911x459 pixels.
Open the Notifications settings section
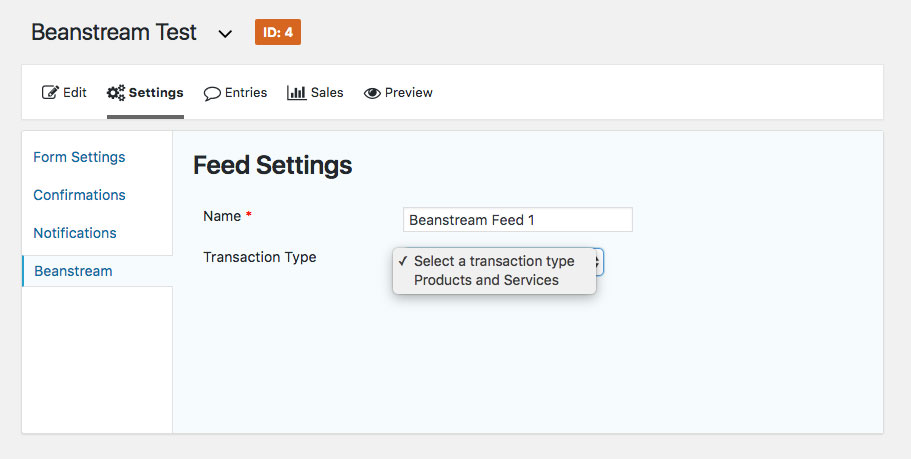[x=75, y=233]
